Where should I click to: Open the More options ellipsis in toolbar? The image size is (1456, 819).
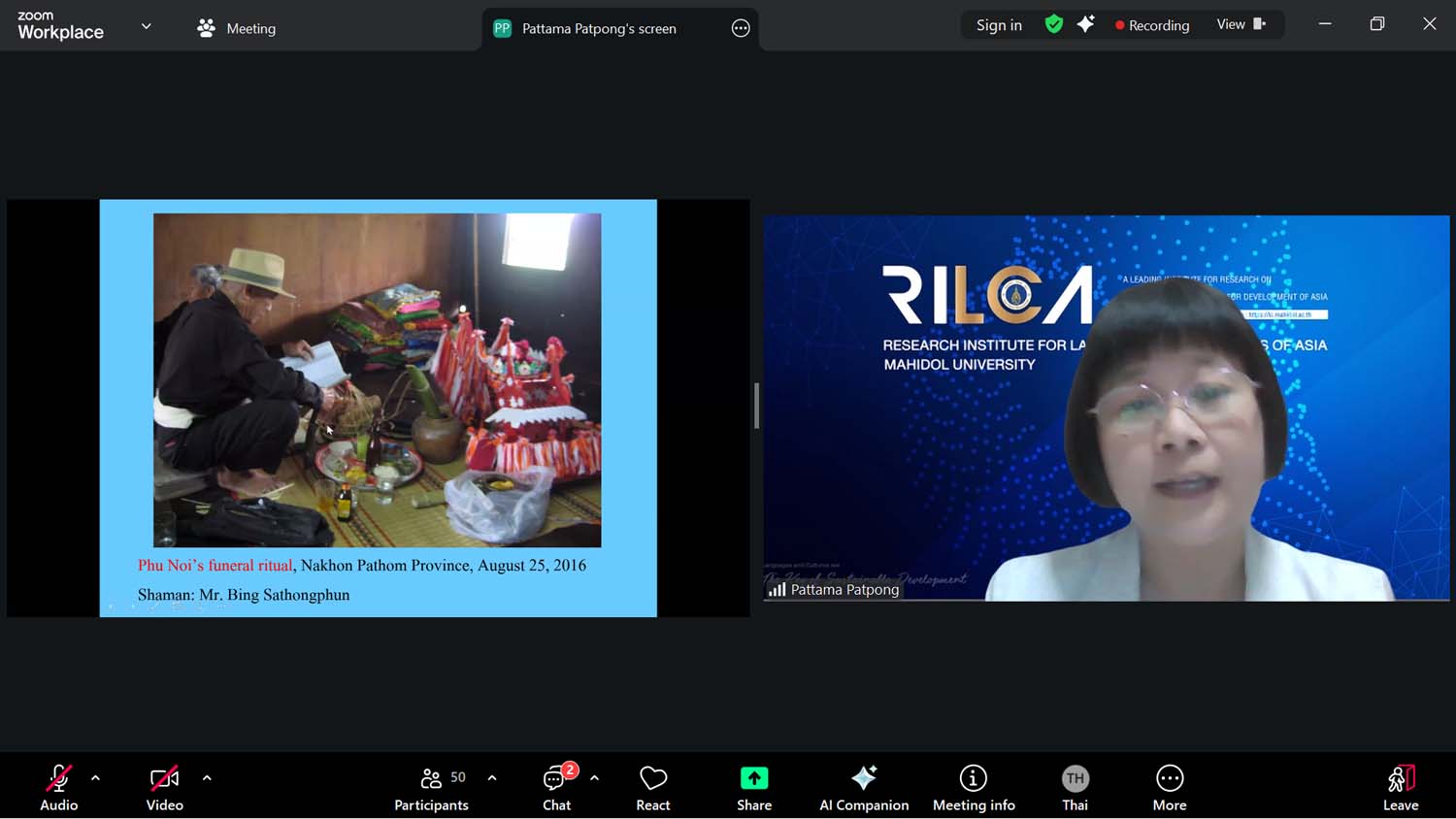point(1169,787)
